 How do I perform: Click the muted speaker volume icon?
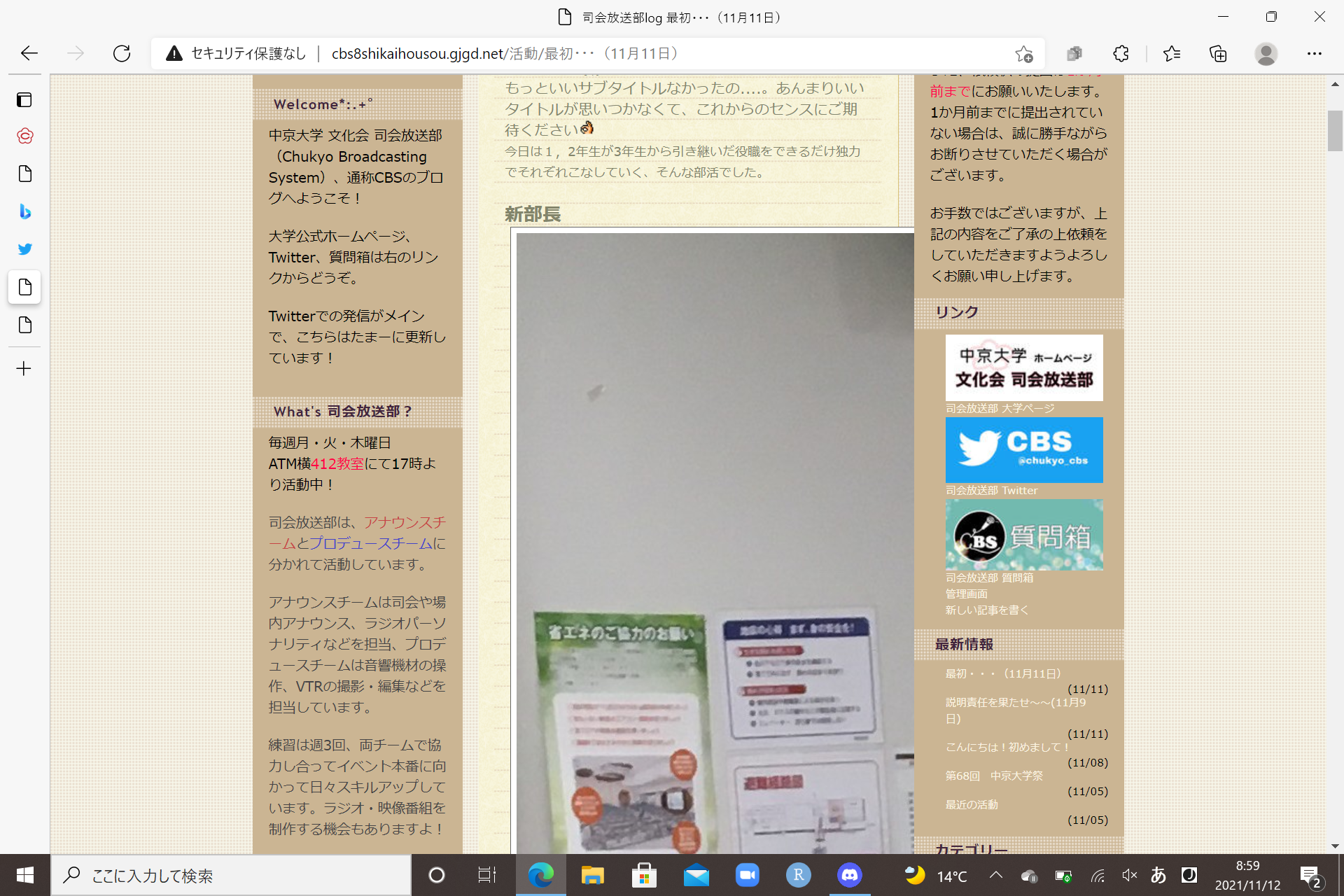pyautogui.click(x=1128, y=875)
